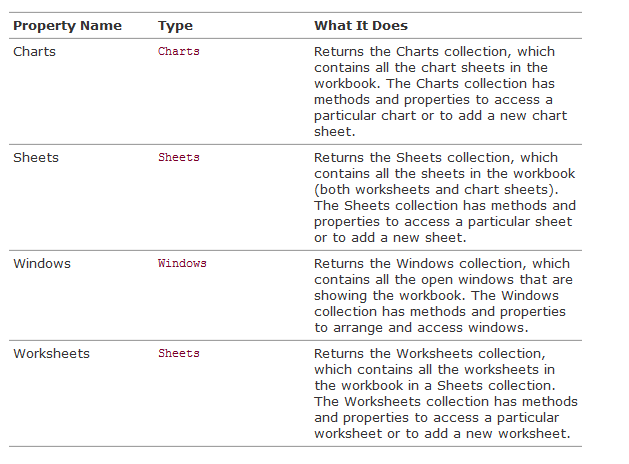
Task: Select the Windows property name cell
Action: [x=42, y=263]
